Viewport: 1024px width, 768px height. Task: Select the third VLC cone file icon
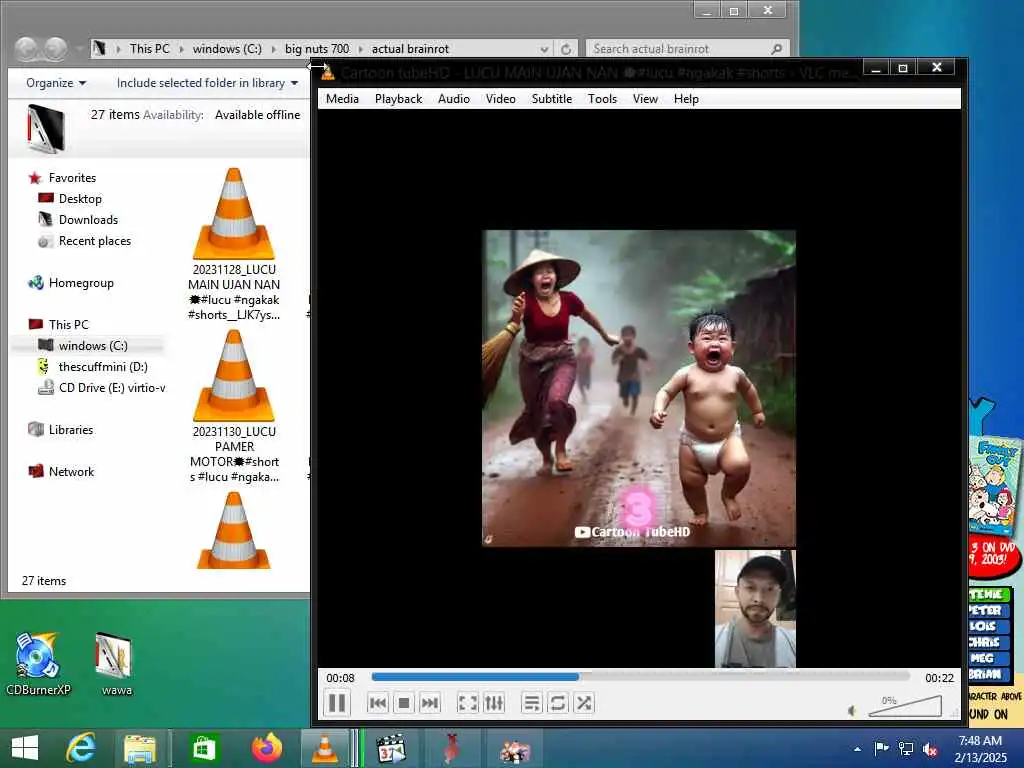coord(234,530)
